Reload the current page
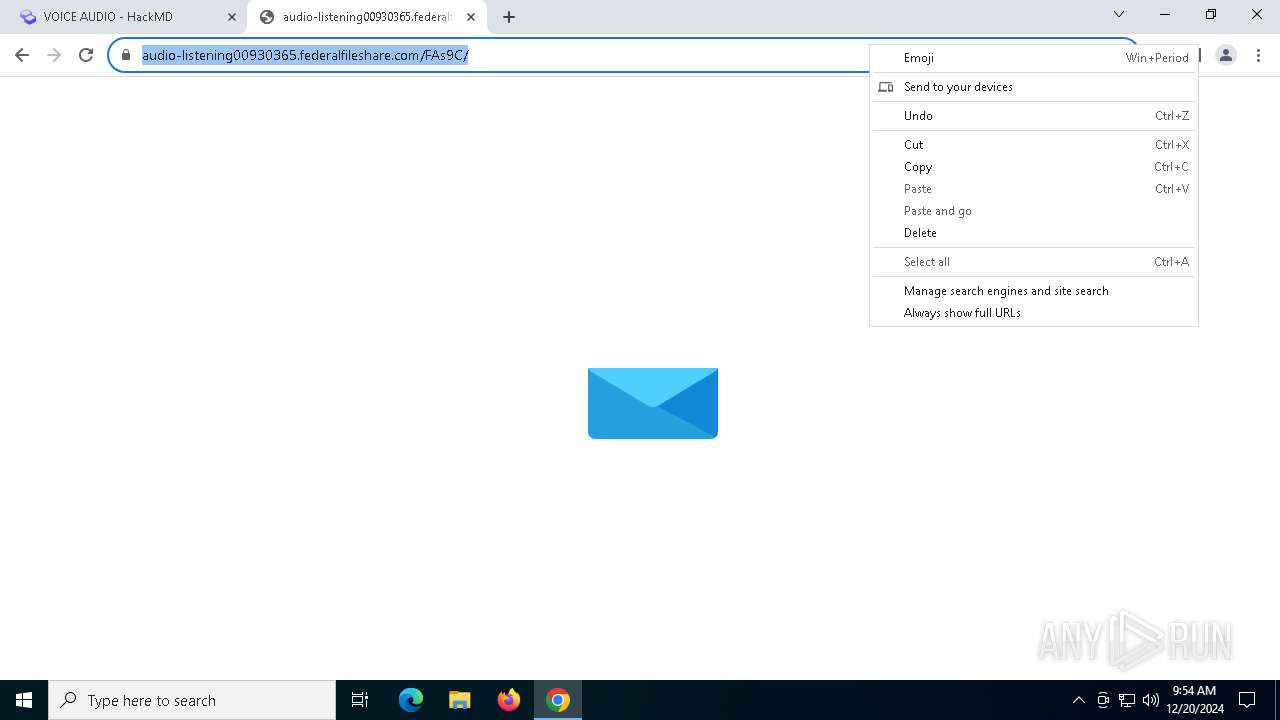This screenshot has height=720, width=1280. 86,55
